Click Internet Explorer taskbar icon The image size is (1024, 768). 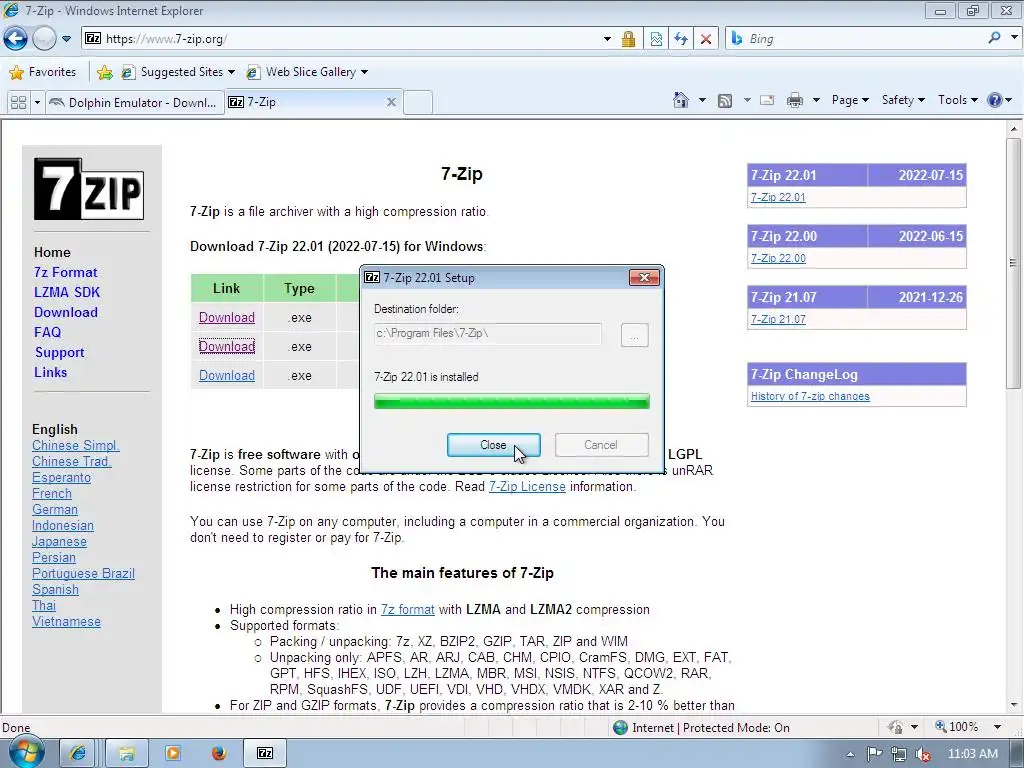pos(78,753)
